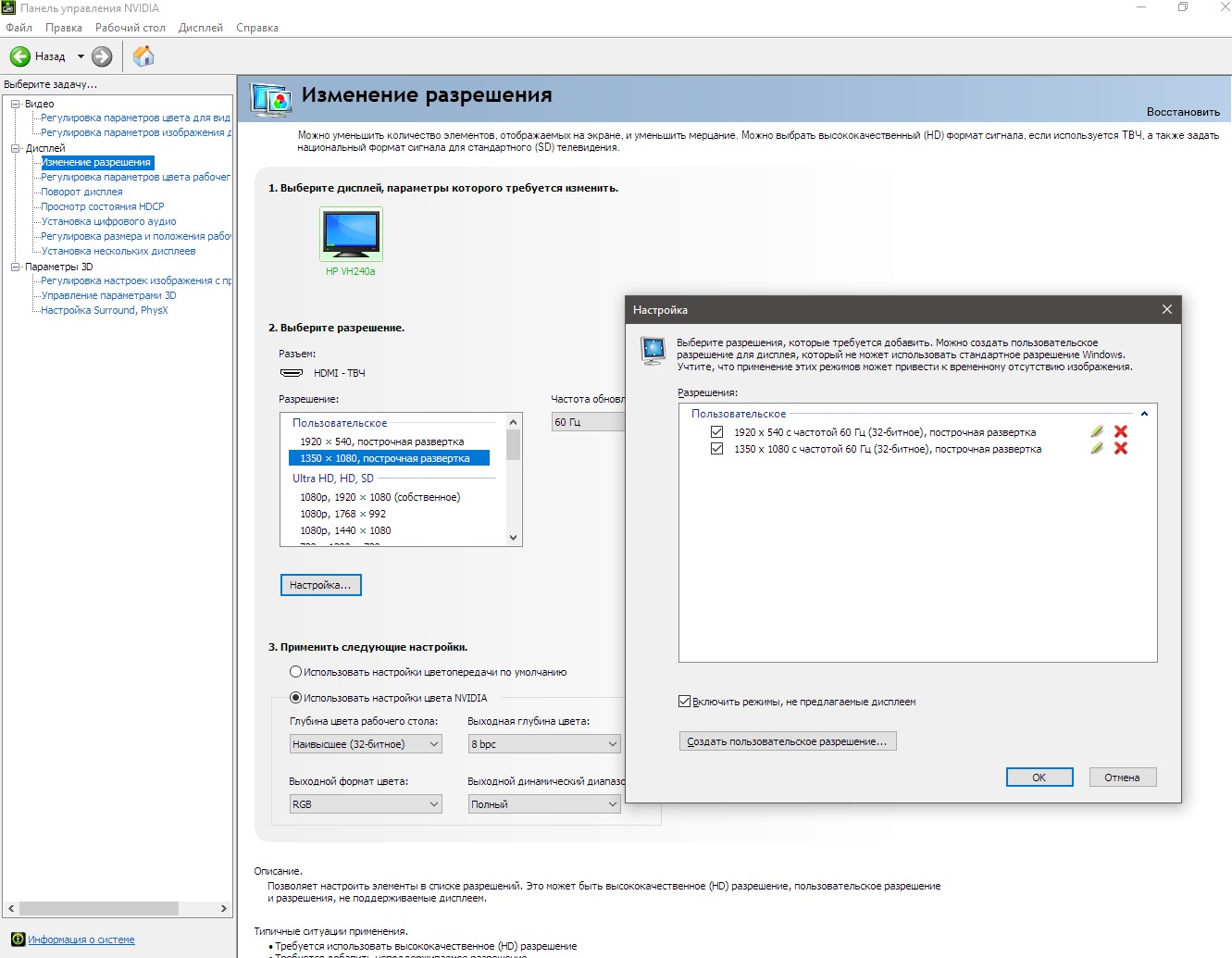This screenshot has width=1232, height=958.
Task: Open the Back button history dropdown arrow
Action: pos(81,56)
